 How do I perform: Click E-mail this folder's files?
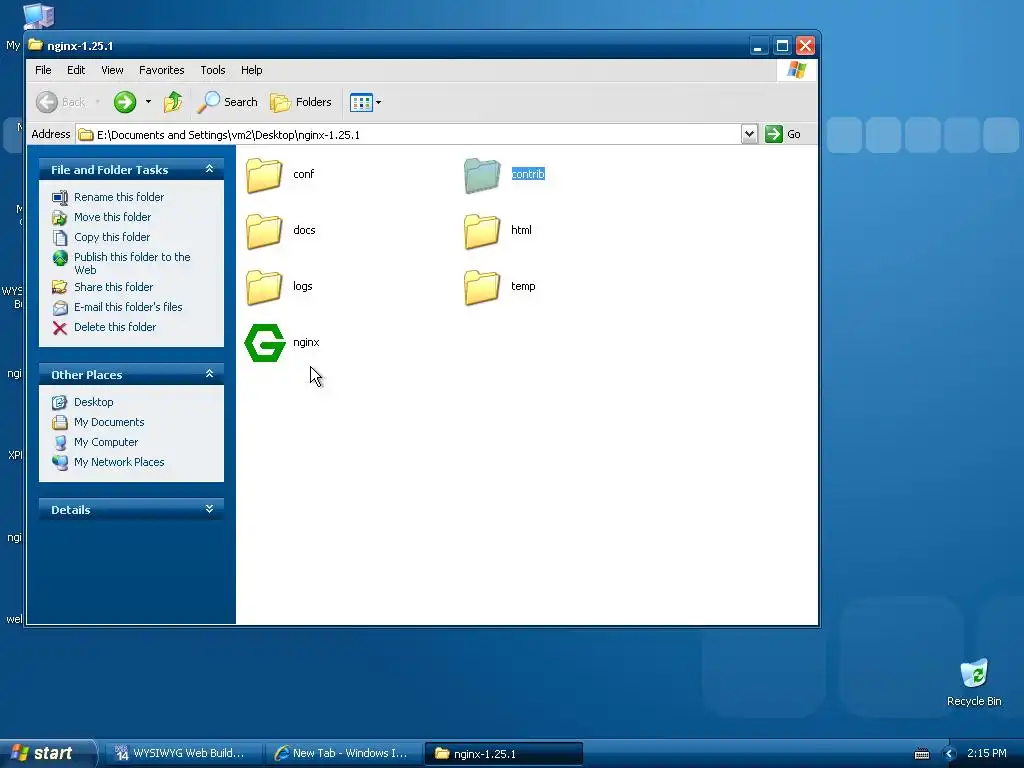coord(128,307)
